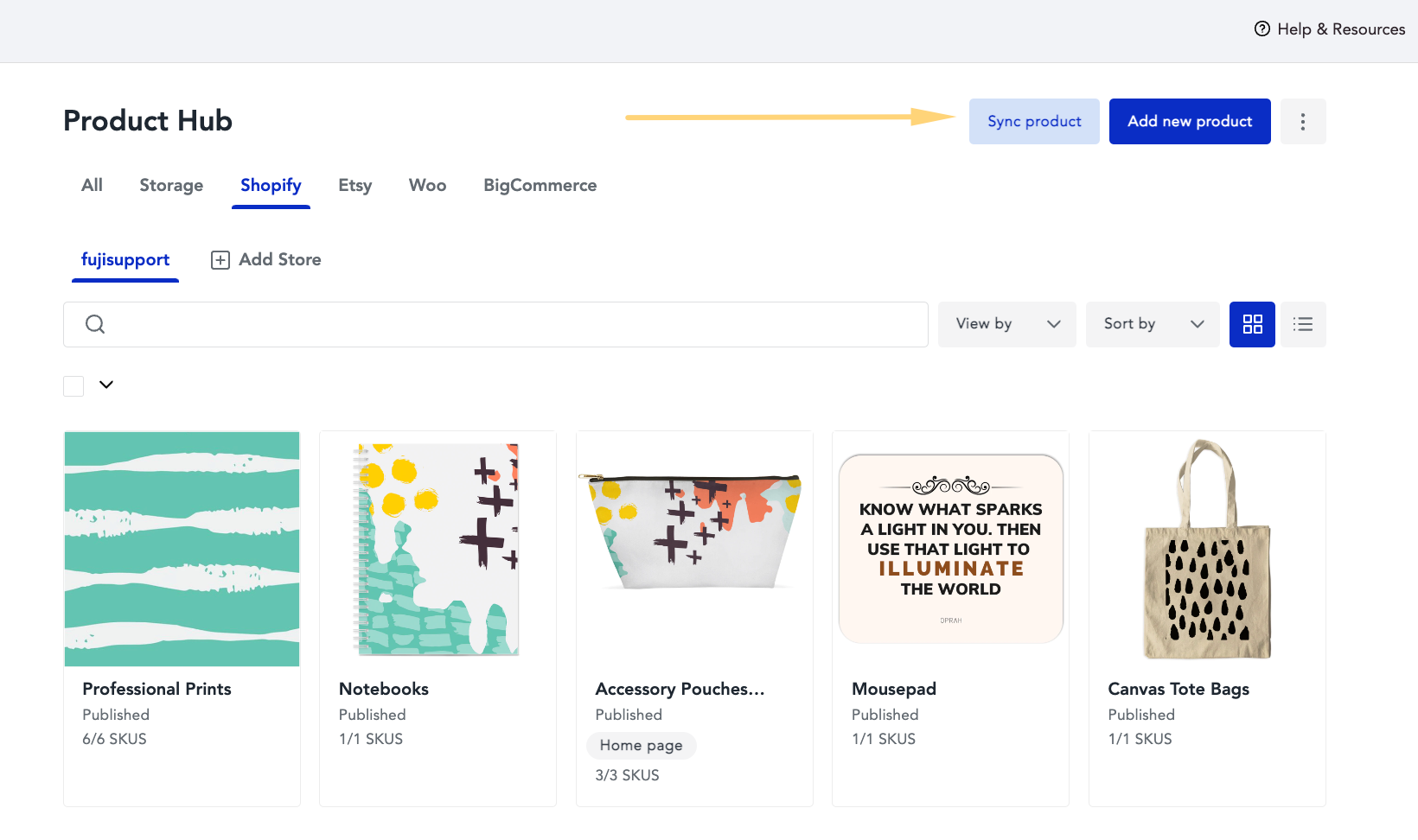Switch to the BigCommerce tab
Viewport: 1418px width, 840px height.
(x=540, y=185)
